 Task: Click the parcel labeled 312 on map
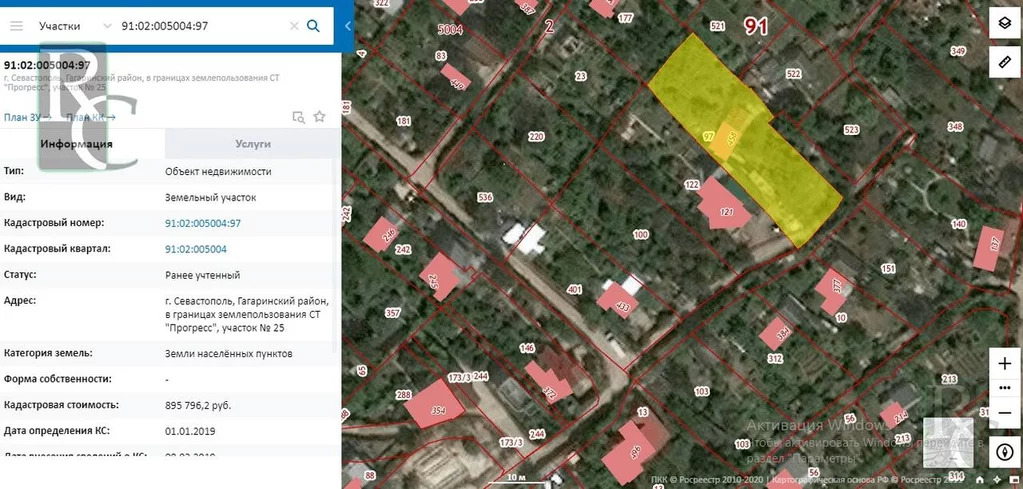775,358
